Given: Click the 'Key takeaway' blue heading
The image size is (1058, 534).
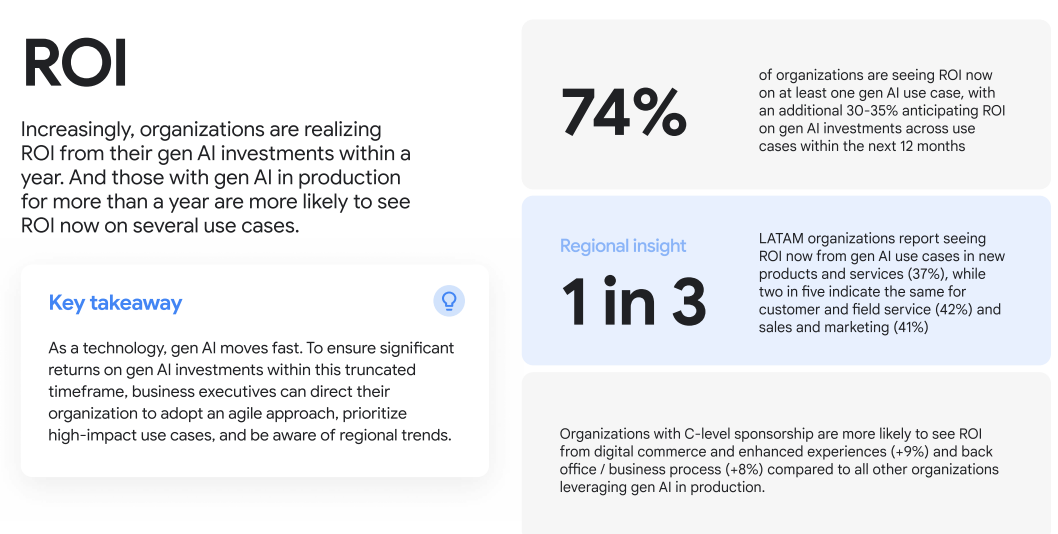Looking at the screenshot, I should click(115, 302).
